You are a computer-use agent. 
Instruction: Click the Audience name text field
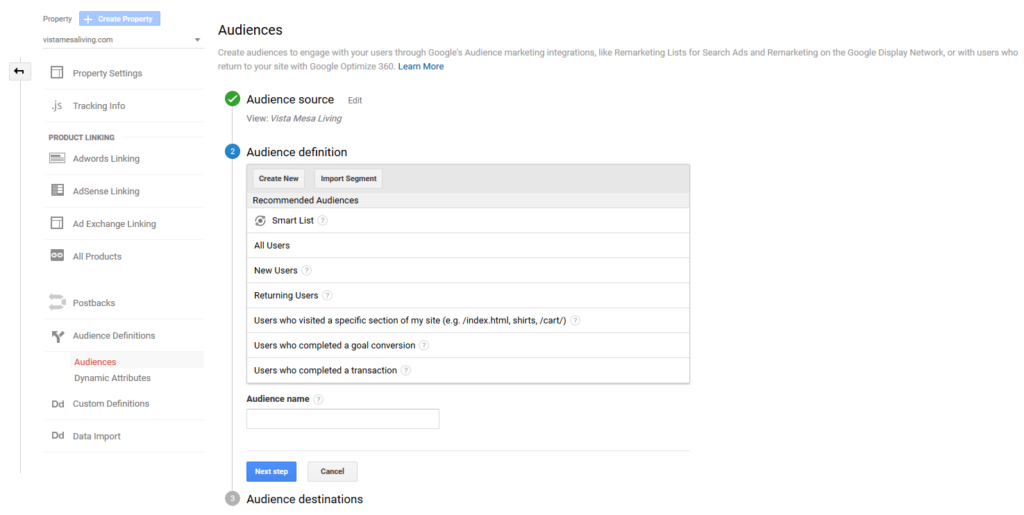(x=343, y=419)
